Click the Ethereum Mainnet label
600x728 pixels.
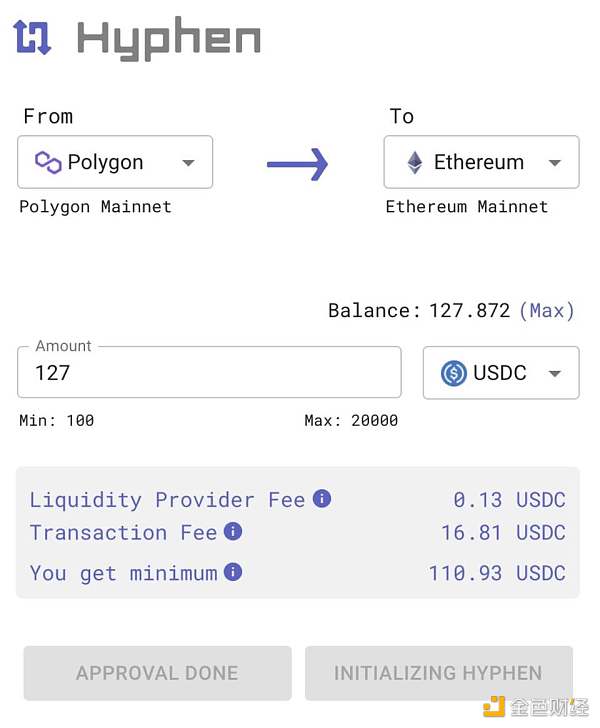coord(467,207)
